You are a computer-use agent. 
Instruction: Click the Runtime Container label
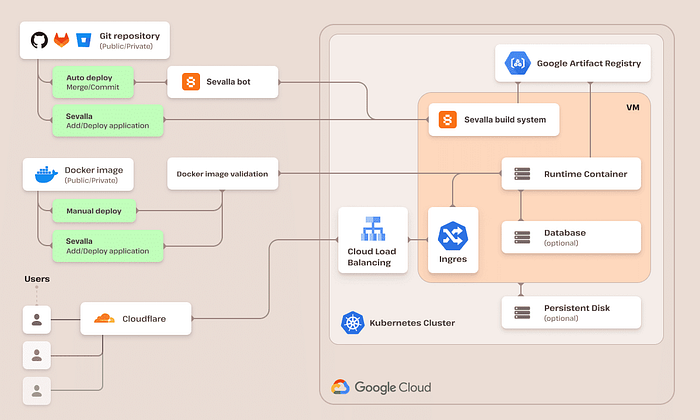click(585, 174)
